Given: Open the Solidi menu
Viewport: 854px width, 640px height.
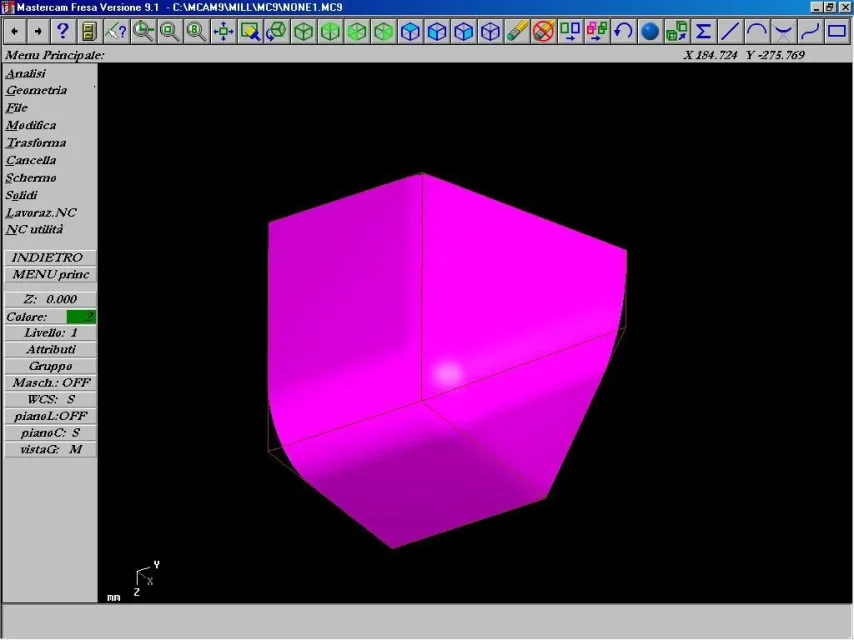Looking at the screenshot, I should pos(22,195).
